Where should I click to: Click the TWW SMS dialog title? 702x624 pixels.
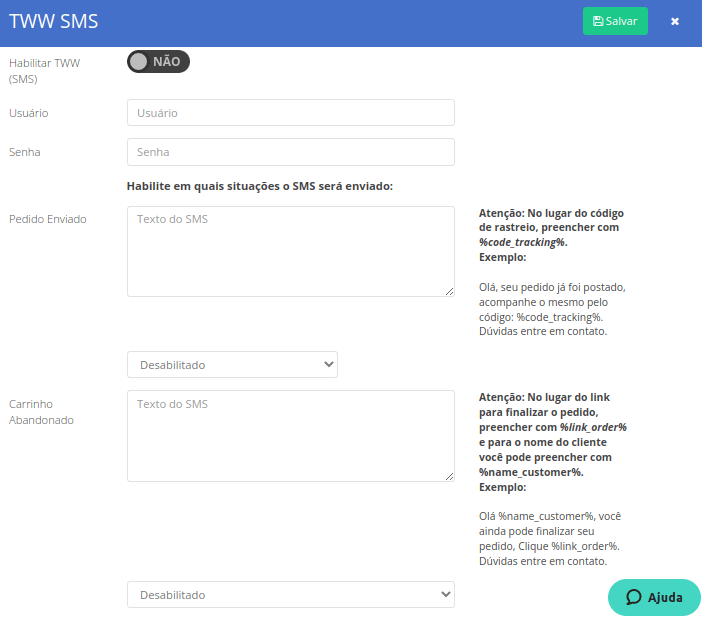point(54,21)
